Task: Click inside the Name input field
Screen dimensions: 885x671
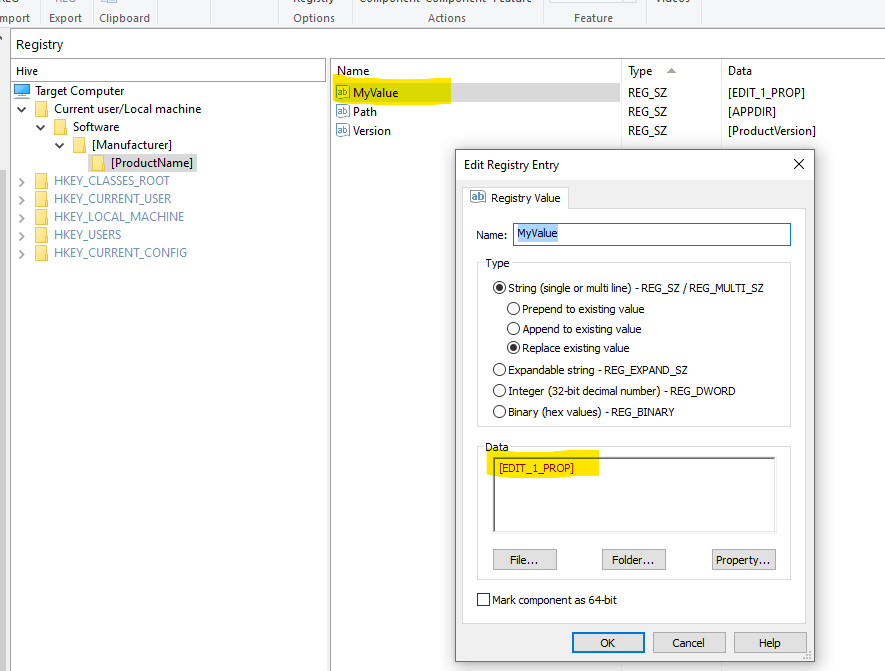Action: (650, 233)
